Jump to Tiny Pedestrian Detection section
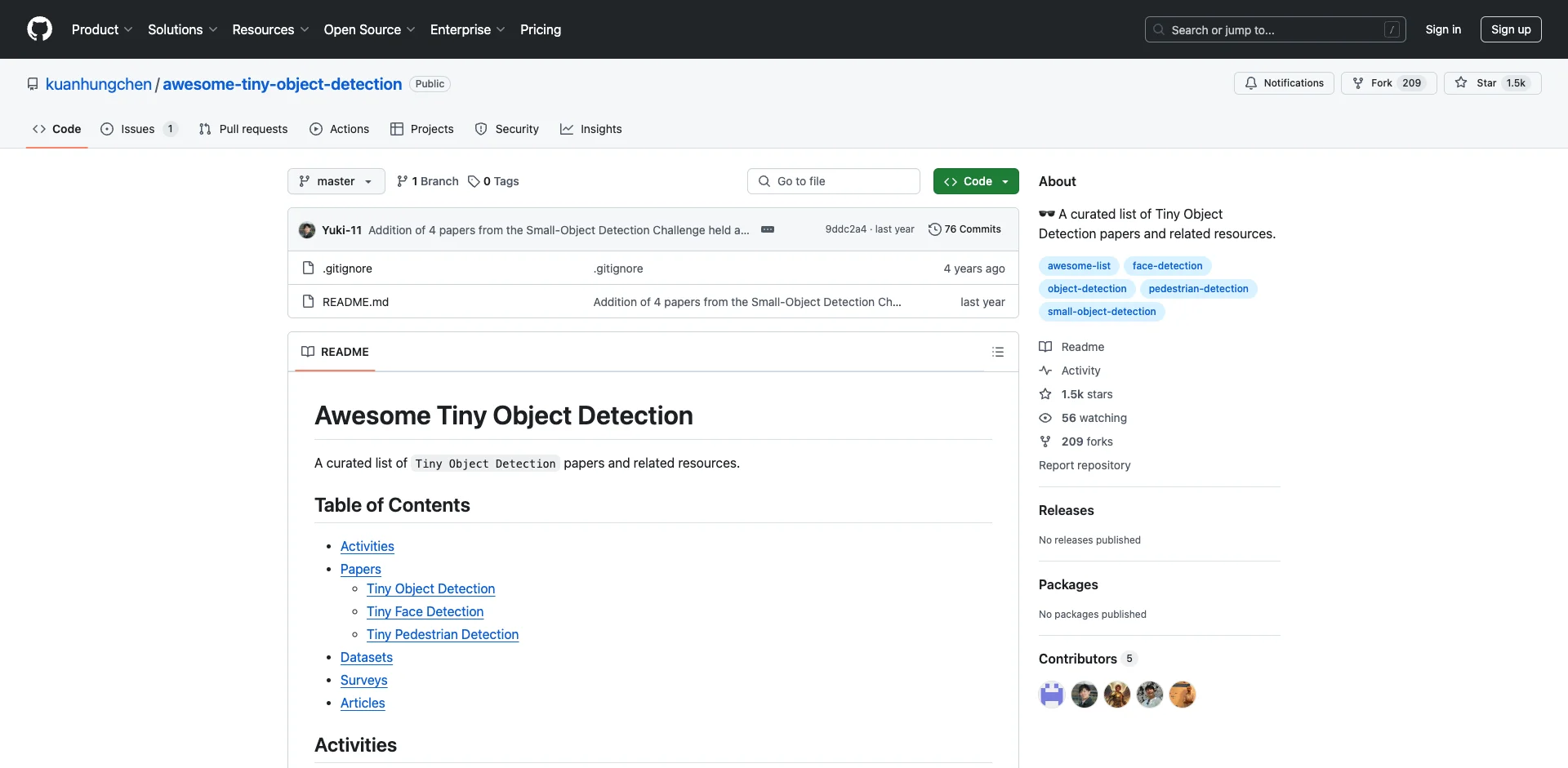The image size is (1568, 768). click(443, 634)
